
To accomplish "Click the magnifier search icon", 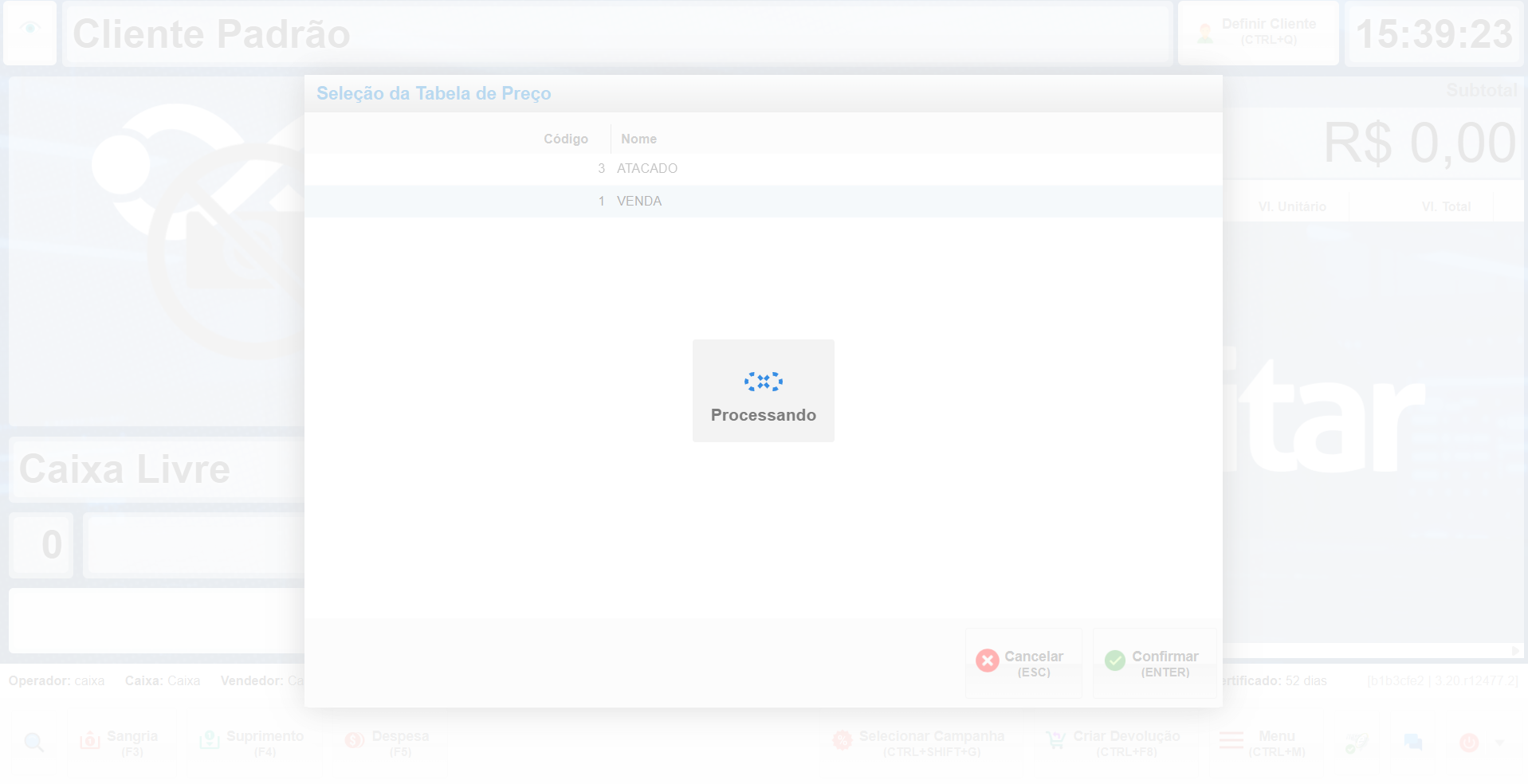I will (33, 743).
